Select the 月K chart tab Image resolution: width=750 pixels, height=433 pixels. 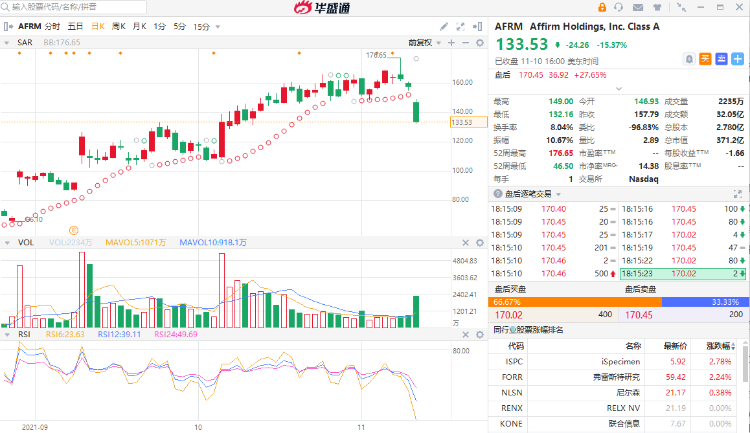tap(139, 26)
